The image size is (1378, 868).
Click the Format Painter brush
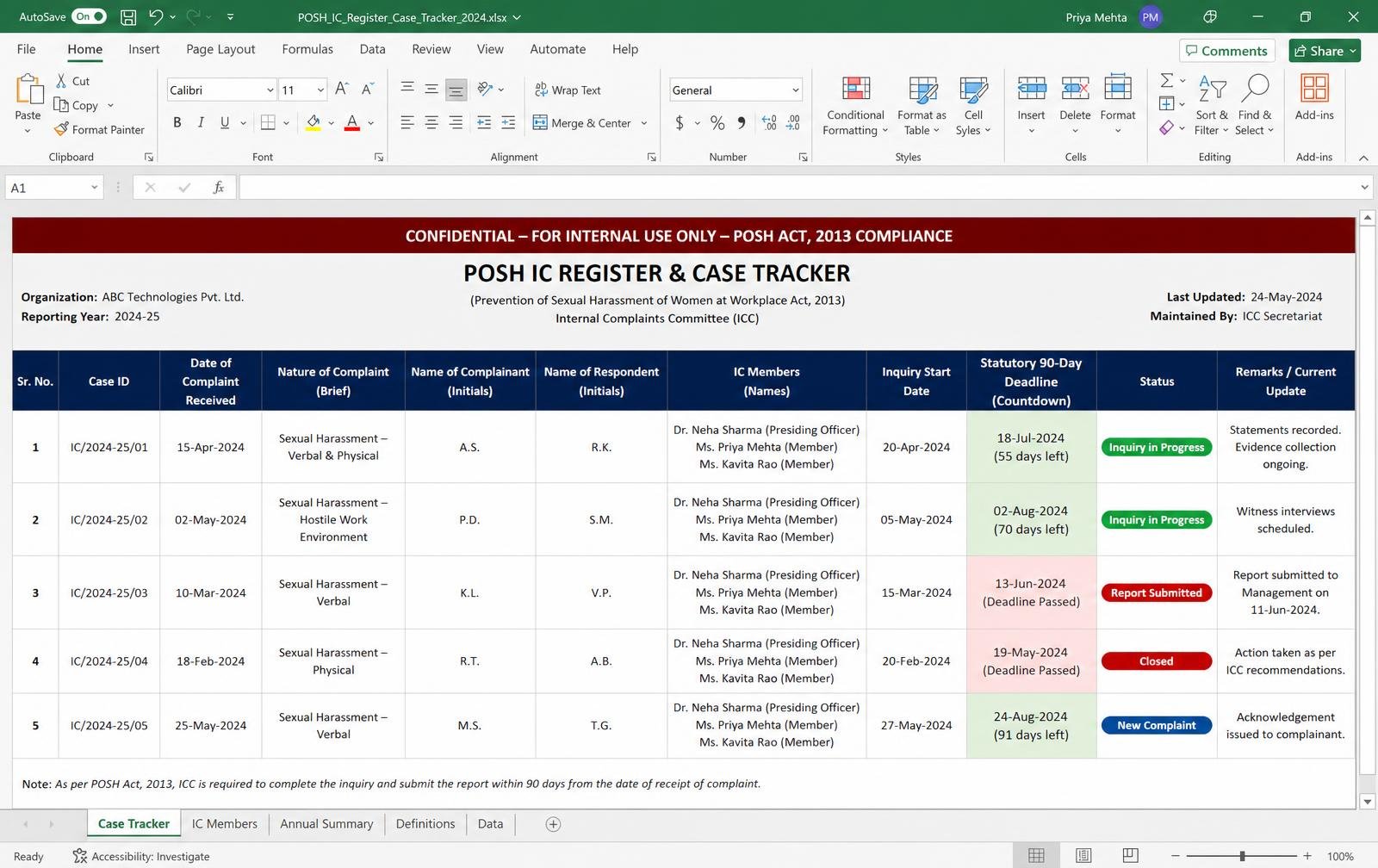click(61, 129)
